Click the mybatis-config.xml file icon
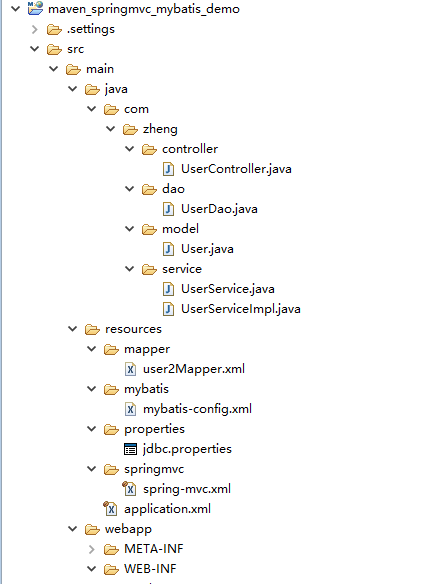Image resolution: width=432 pixels, height=584 pixels. [130, 409]
